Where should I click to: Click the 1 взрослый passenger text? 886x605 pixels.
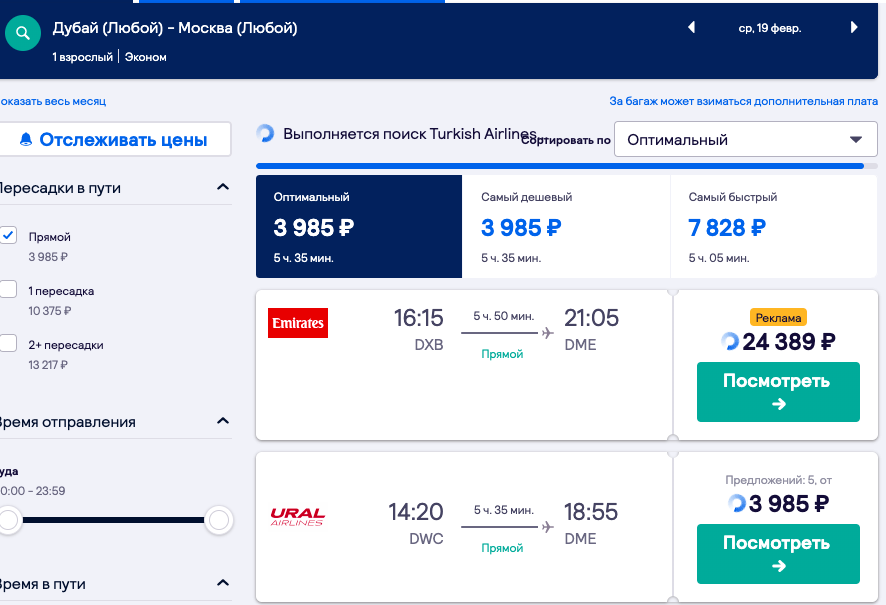click(x=82, y=57)
